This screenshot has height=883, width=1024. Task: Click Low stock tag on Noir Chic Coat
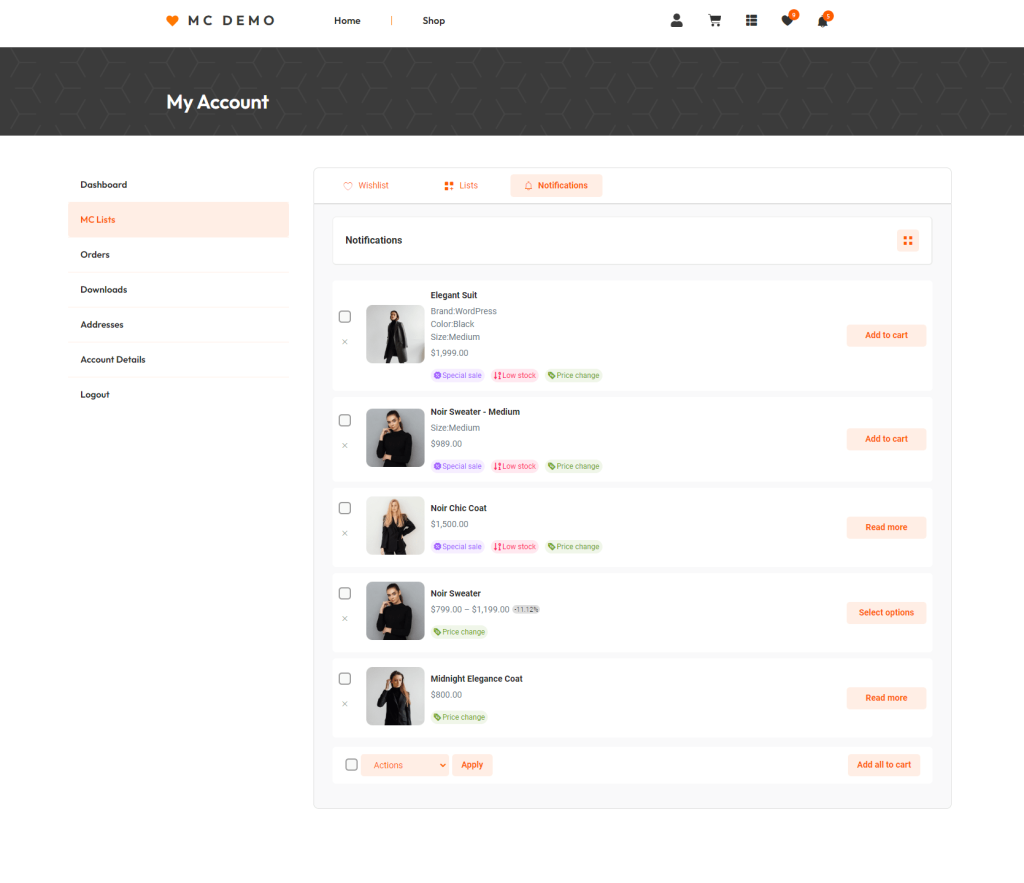[x=515, y=547]
